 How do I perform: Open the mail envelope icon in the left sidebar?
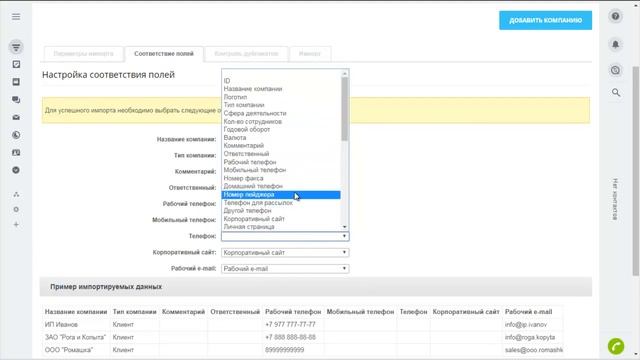[x=16, y=118]
